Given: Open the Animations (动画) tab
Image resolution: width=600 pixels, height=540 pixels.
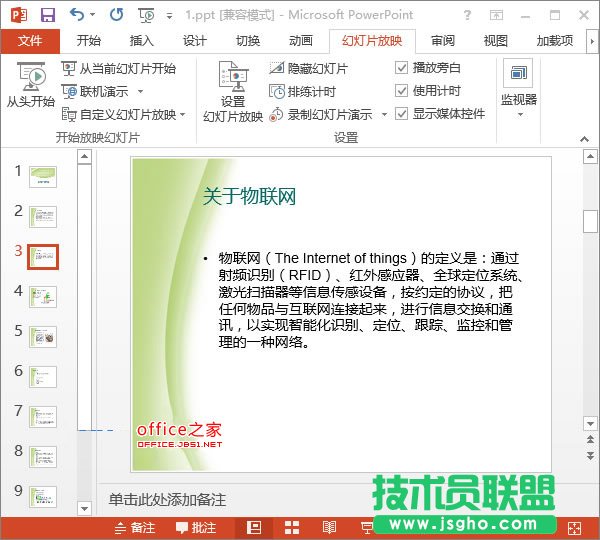Looking at the screenshot, I should click(301, 41).
